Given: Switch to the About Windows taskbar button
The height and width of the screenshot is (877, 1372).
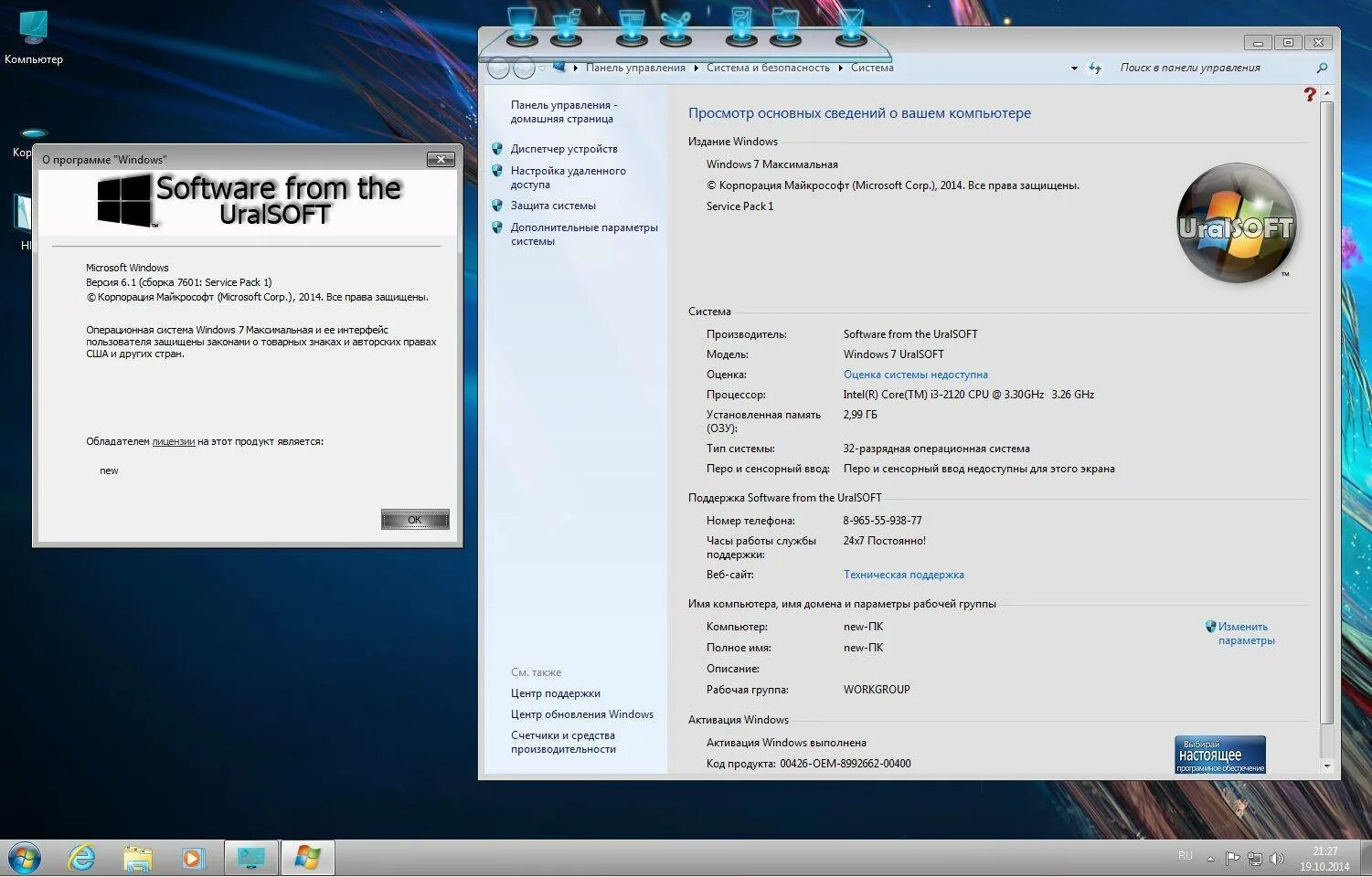Looking at the screenshot, I should pyautogui.click(x=307, y=858).
